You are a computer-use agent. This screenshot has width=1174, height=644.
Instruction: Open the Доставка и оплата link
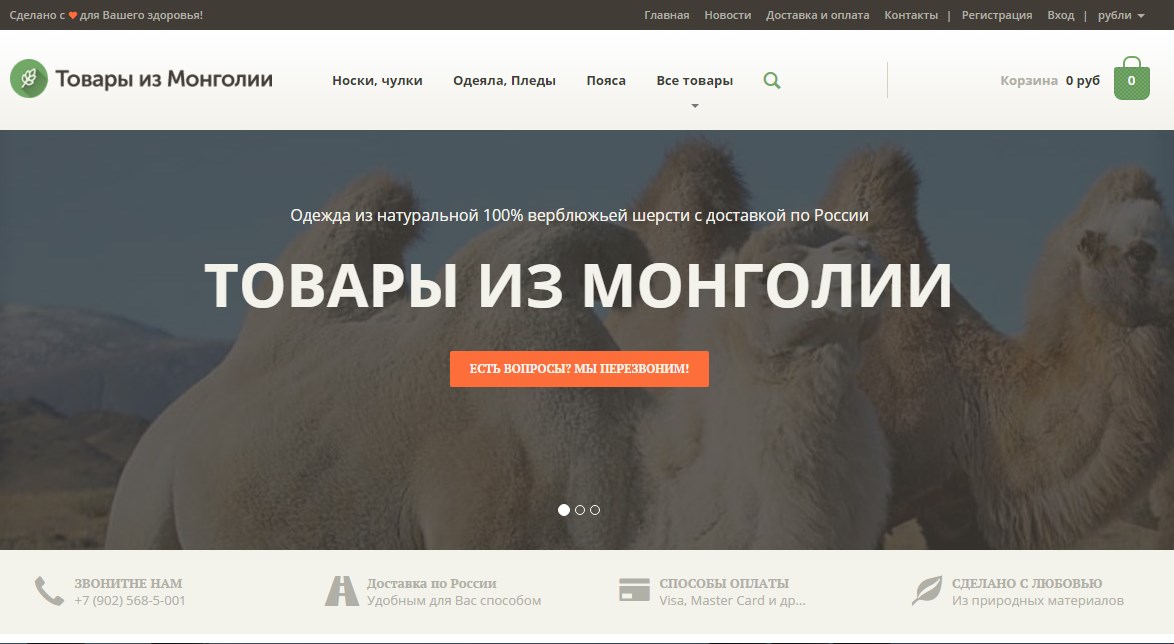click(x=817, y=15)
